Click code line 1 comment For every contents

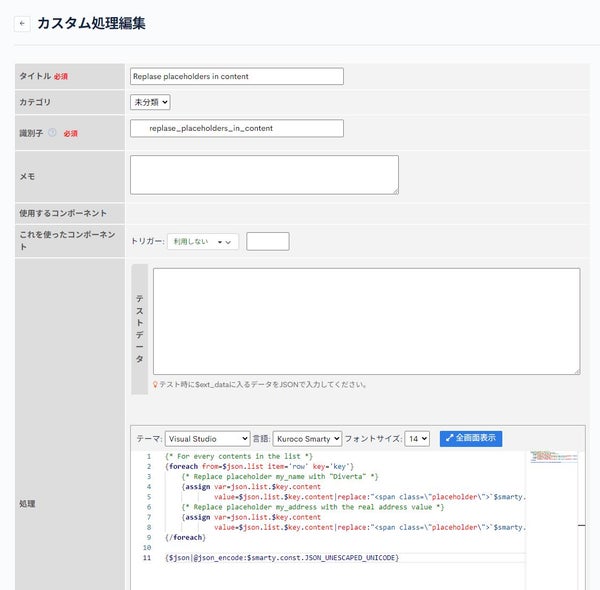[x=239, y=456]
